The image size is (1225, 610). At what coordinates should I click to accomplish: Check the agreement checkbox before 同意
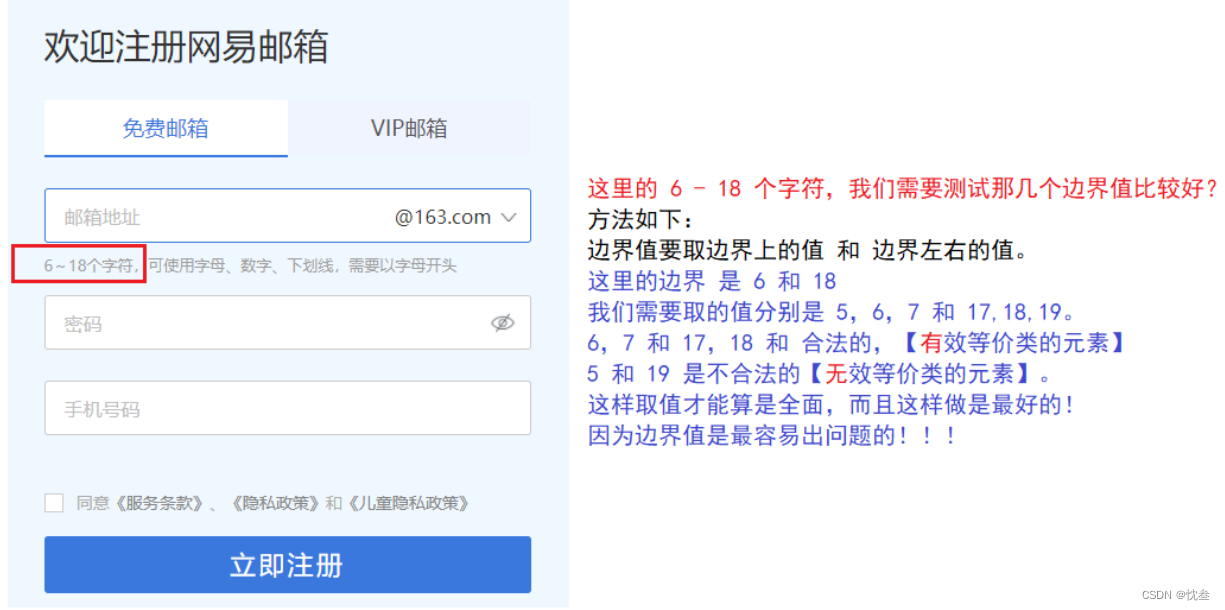click(x=54, y=503)
